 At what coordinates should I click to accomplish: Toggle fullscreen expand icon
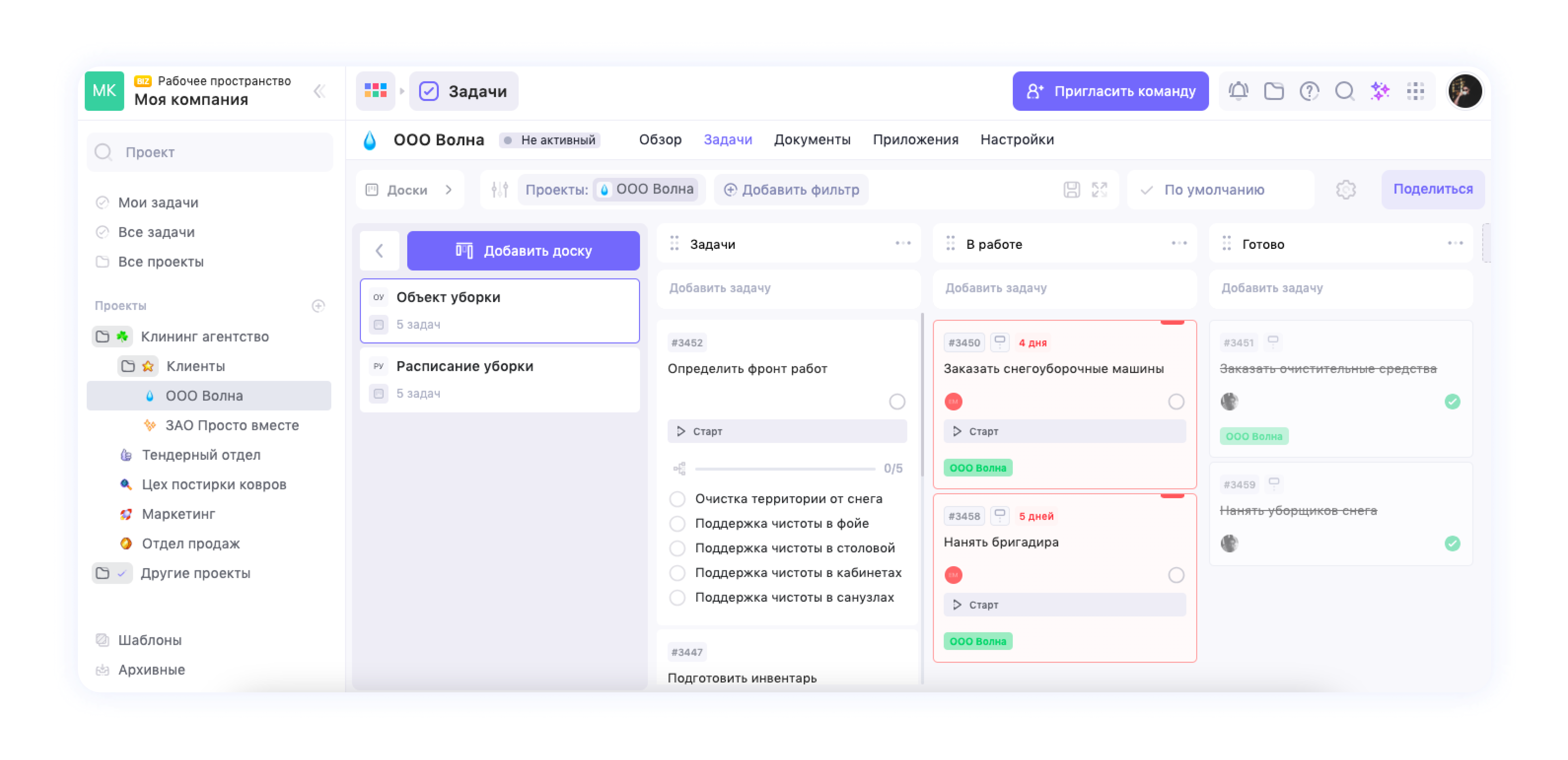pos(1099,190)
